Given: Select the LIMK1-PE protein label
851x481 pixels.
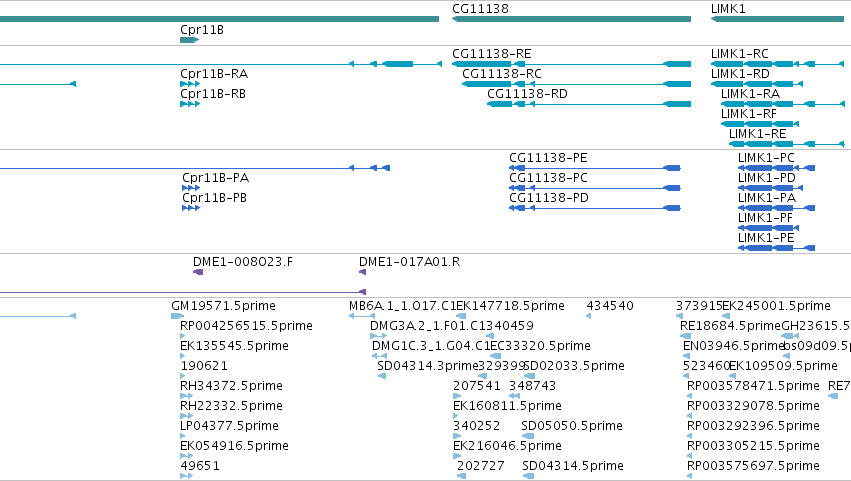Looking at the screenshot, I should point(766,238).
